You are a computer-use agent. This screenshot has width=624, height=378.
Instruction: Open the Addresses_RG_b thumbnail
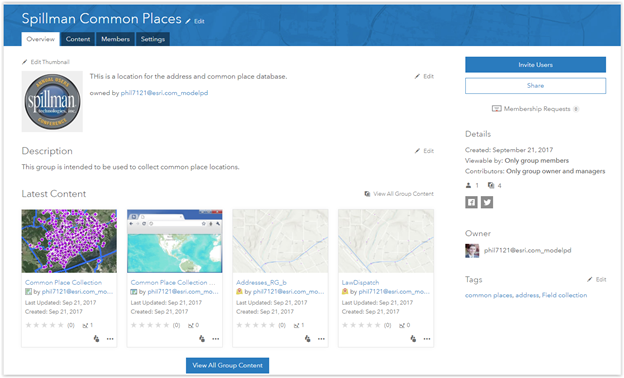(x=280, y=241)
